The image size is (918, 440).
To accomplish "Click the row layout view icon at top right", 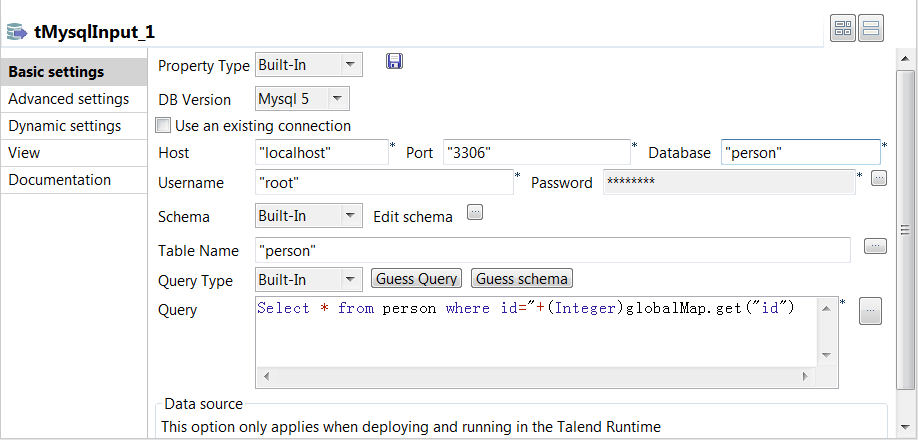I will 870,30.
